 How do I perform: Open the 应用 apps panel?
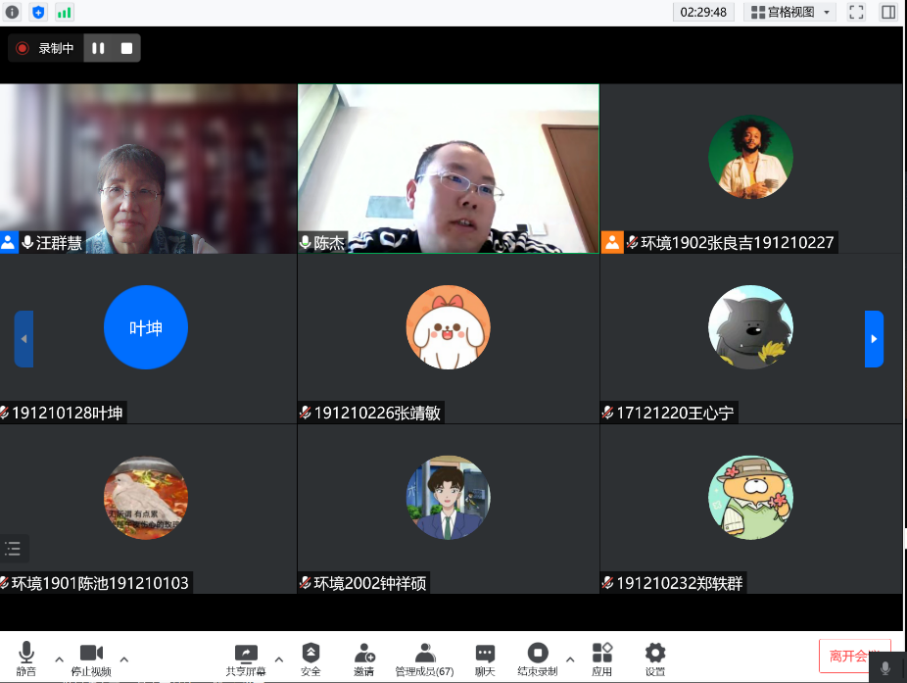602,658
